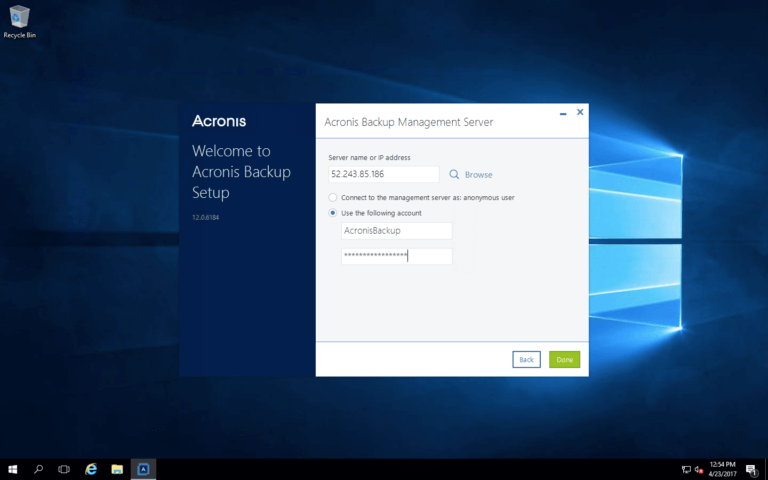Viewport: 768px width, 480px height.
Task: Click the 'Server name or IP address' label
Action: (x=369, y=158)
